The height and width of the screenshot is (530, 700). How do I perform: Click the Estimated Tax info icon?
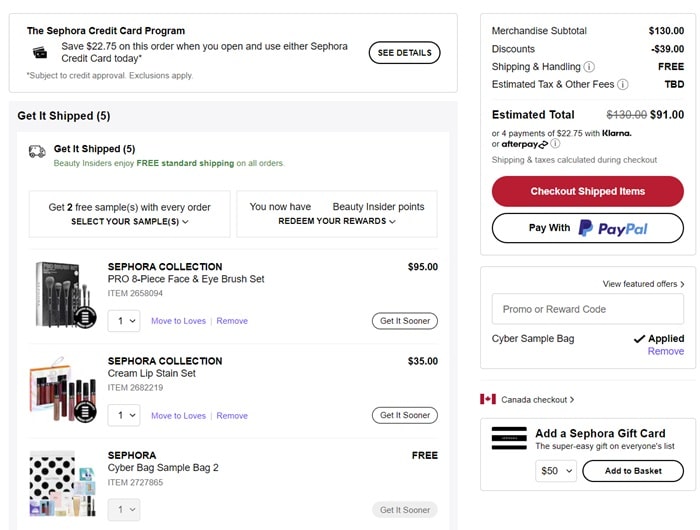[623, 85]
